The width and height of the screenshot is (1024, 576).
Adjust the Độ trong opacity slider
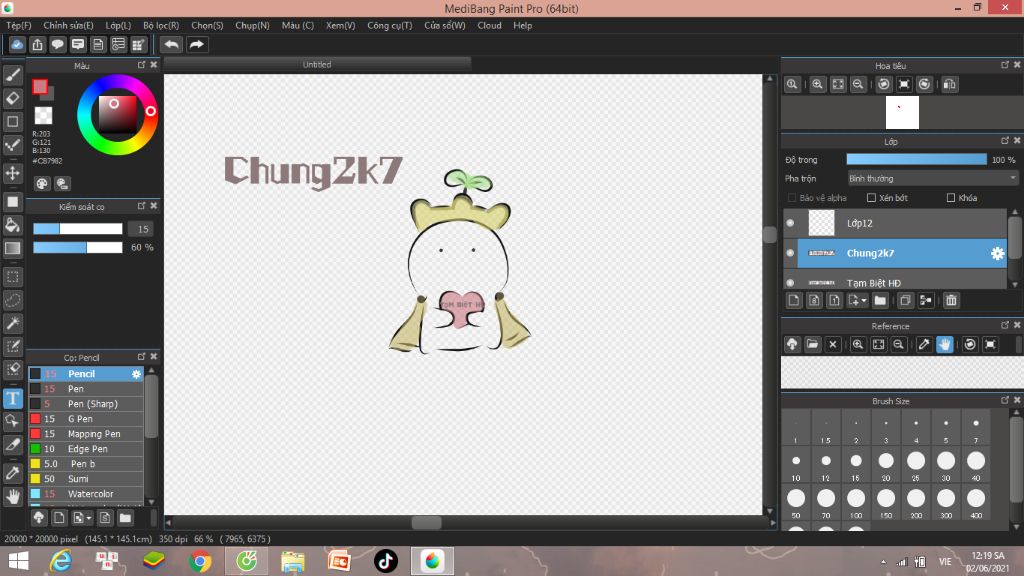pos(916,159)
